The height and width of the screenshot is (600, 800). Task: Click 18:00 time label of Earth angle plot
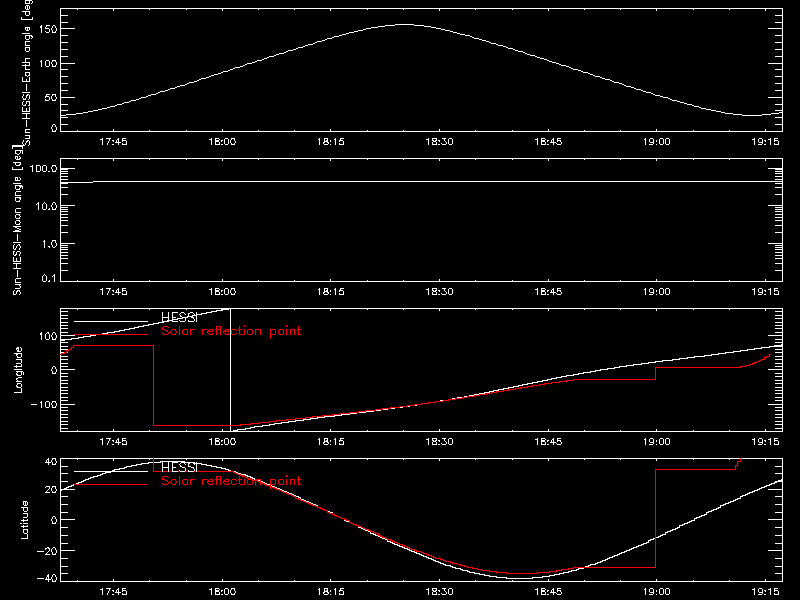tap(222, 142)
